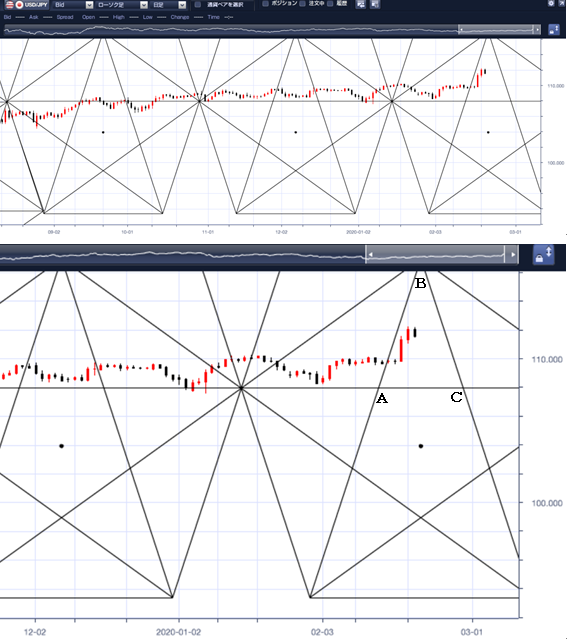Enable the 注文中 checkbox
The image size is (567, 643).
tap(303, 4)
